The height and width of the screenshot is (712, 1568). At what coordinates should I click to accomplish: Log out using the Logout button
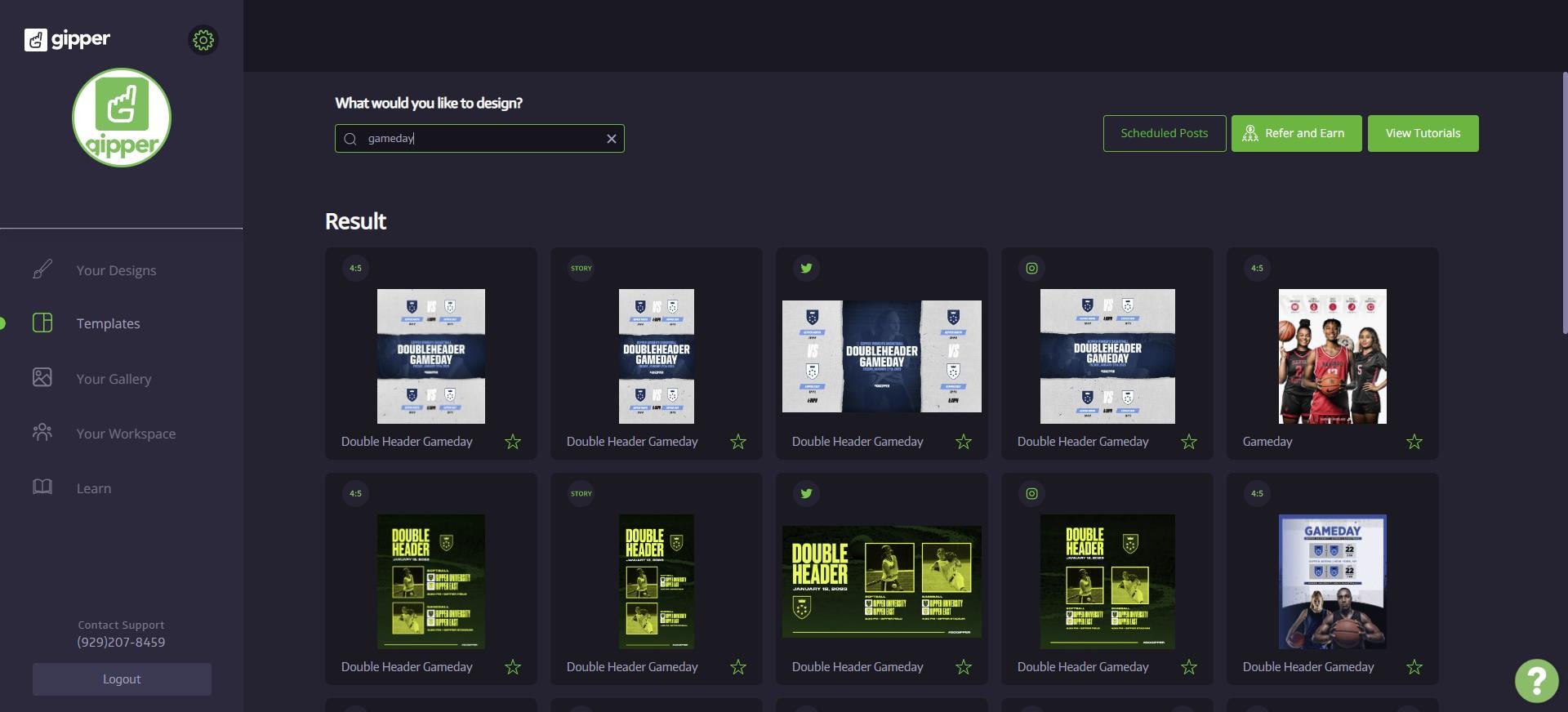tap(122, 679)
